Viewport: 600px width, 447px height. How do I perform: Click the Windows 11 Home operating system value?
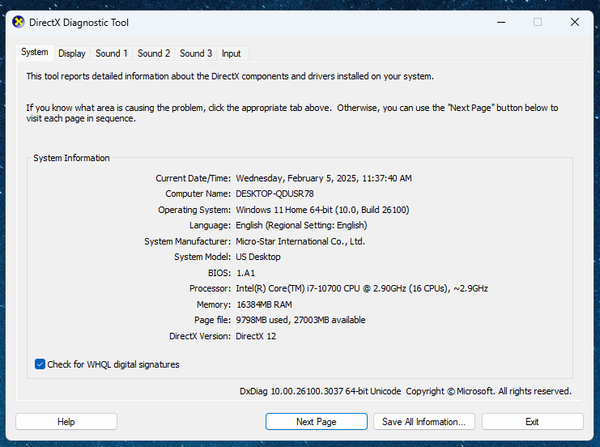[322, 210]
